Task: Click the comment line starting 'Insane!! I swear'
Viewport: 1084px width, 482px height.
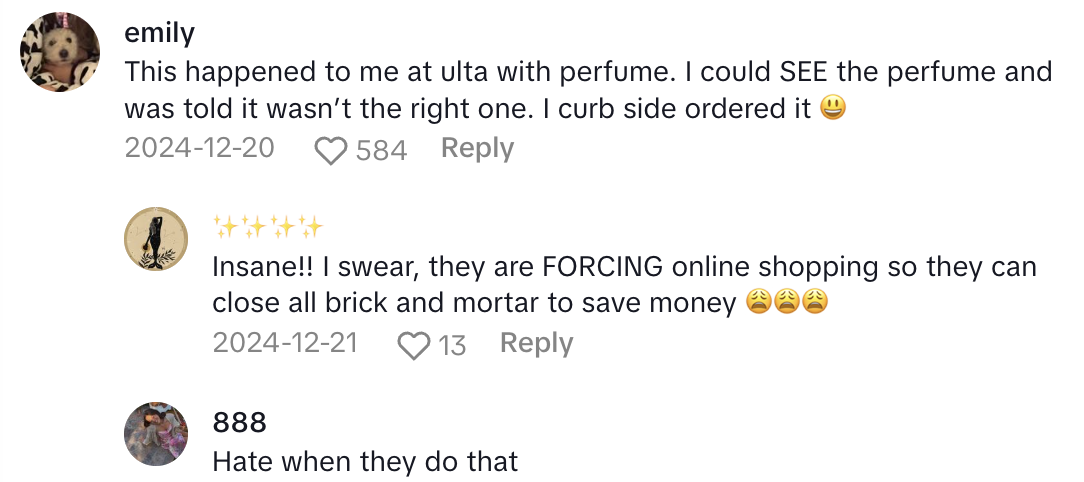Action: 624,267
